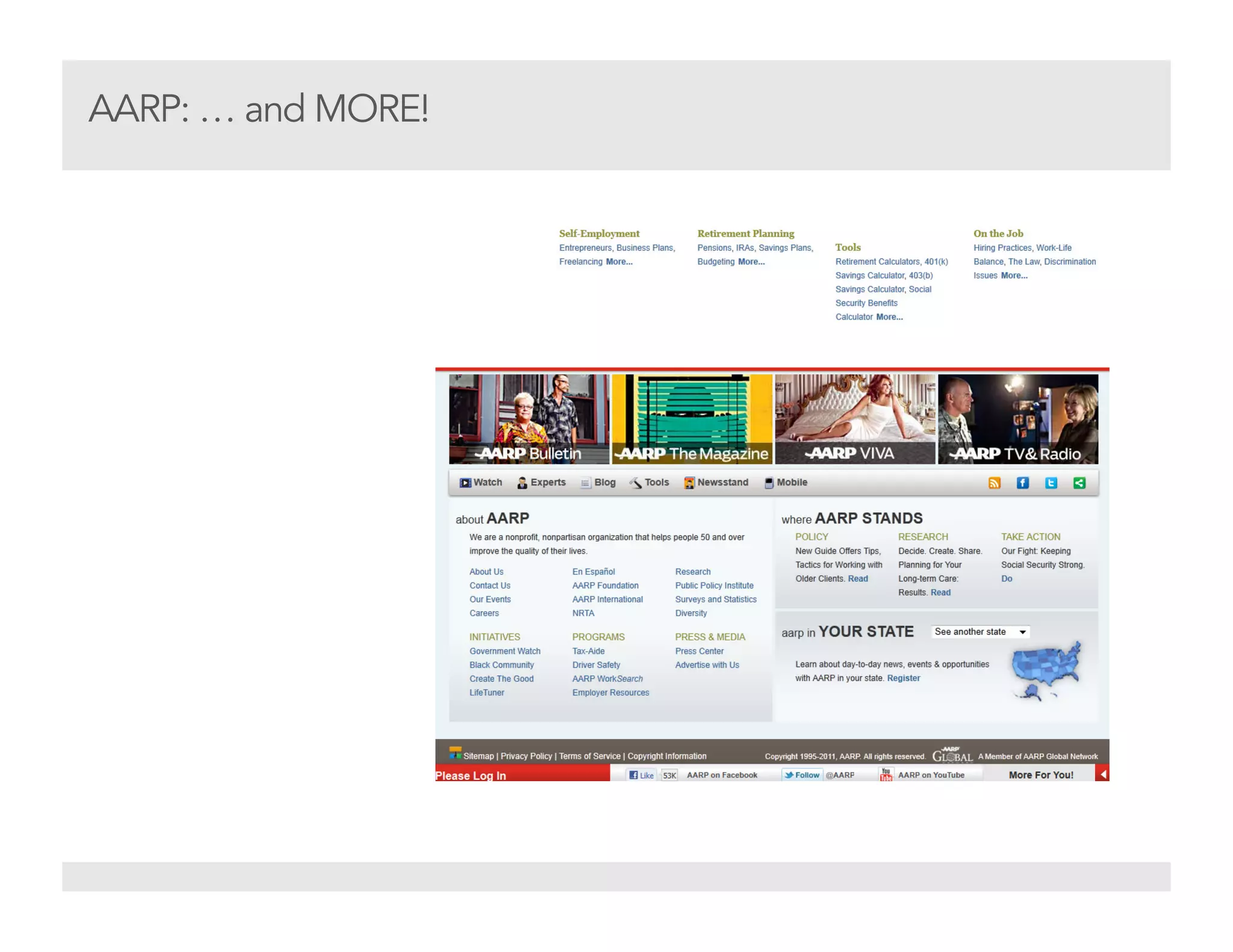Click the Twitter icon in the toolbar
1233x952 pixels.
[1051, 483]
